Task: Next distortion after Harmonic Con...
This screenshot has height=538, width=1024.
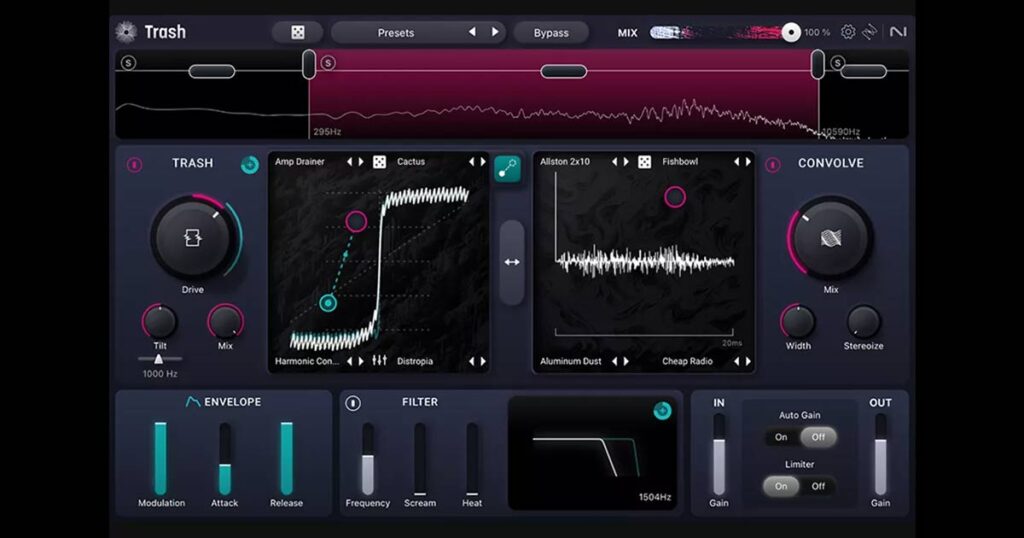Action: click(361, 361)
